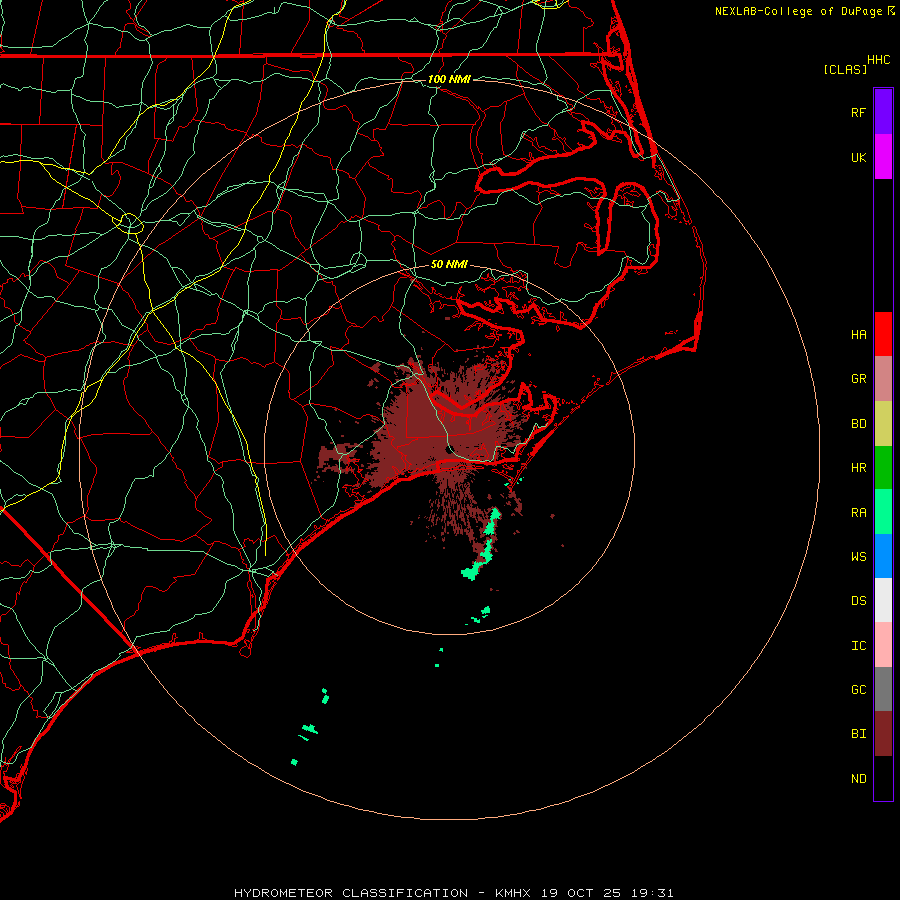Click the ND black legend swatch
Viewport: 900px width, 900px height.
[883, 778]
